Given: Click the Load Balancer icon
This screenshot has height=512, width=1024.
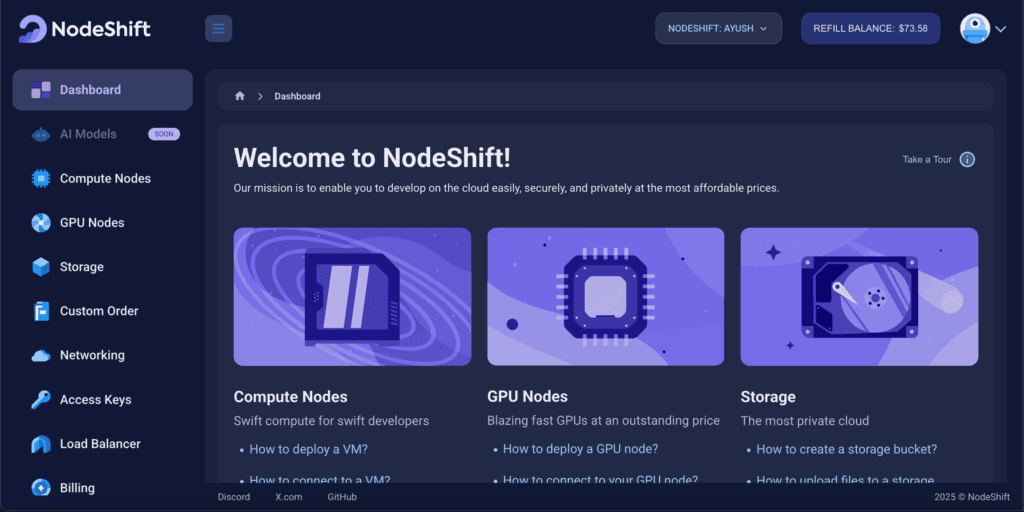Looking at the screenshot, I should tap(41, 444).
